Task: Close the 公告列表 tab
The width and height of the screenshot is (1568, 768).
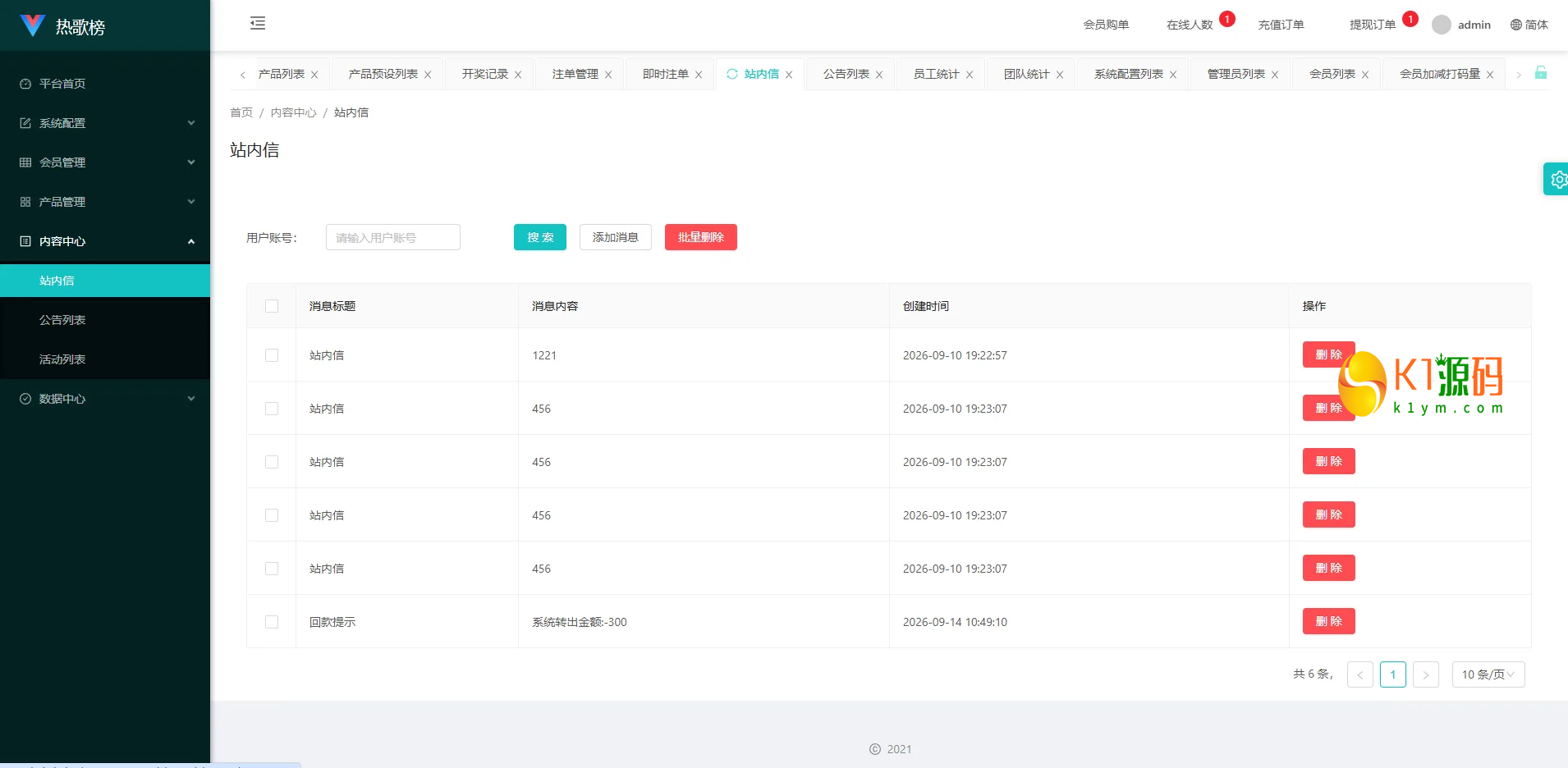Action: [x=879, y=75]
